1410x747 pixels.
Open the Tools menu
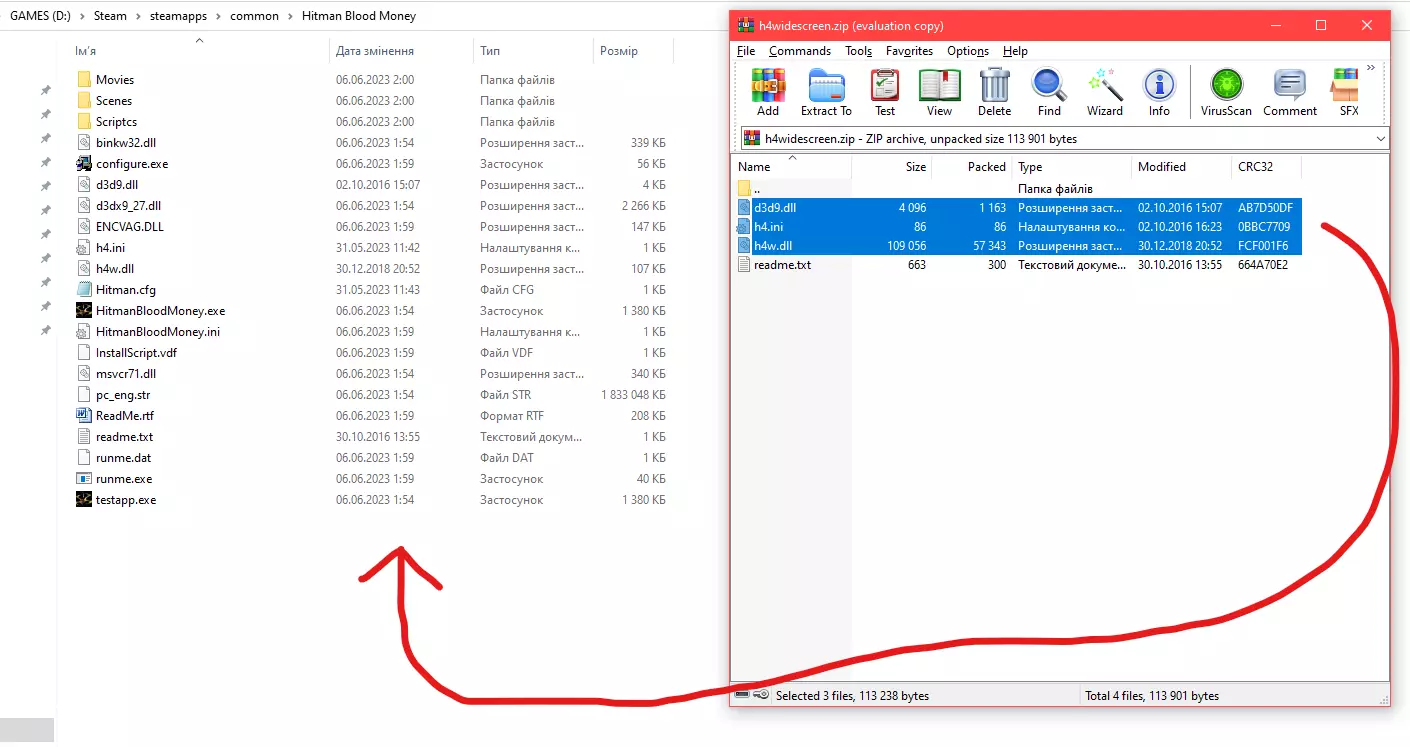pyautogui.click(x=859, y=51)
